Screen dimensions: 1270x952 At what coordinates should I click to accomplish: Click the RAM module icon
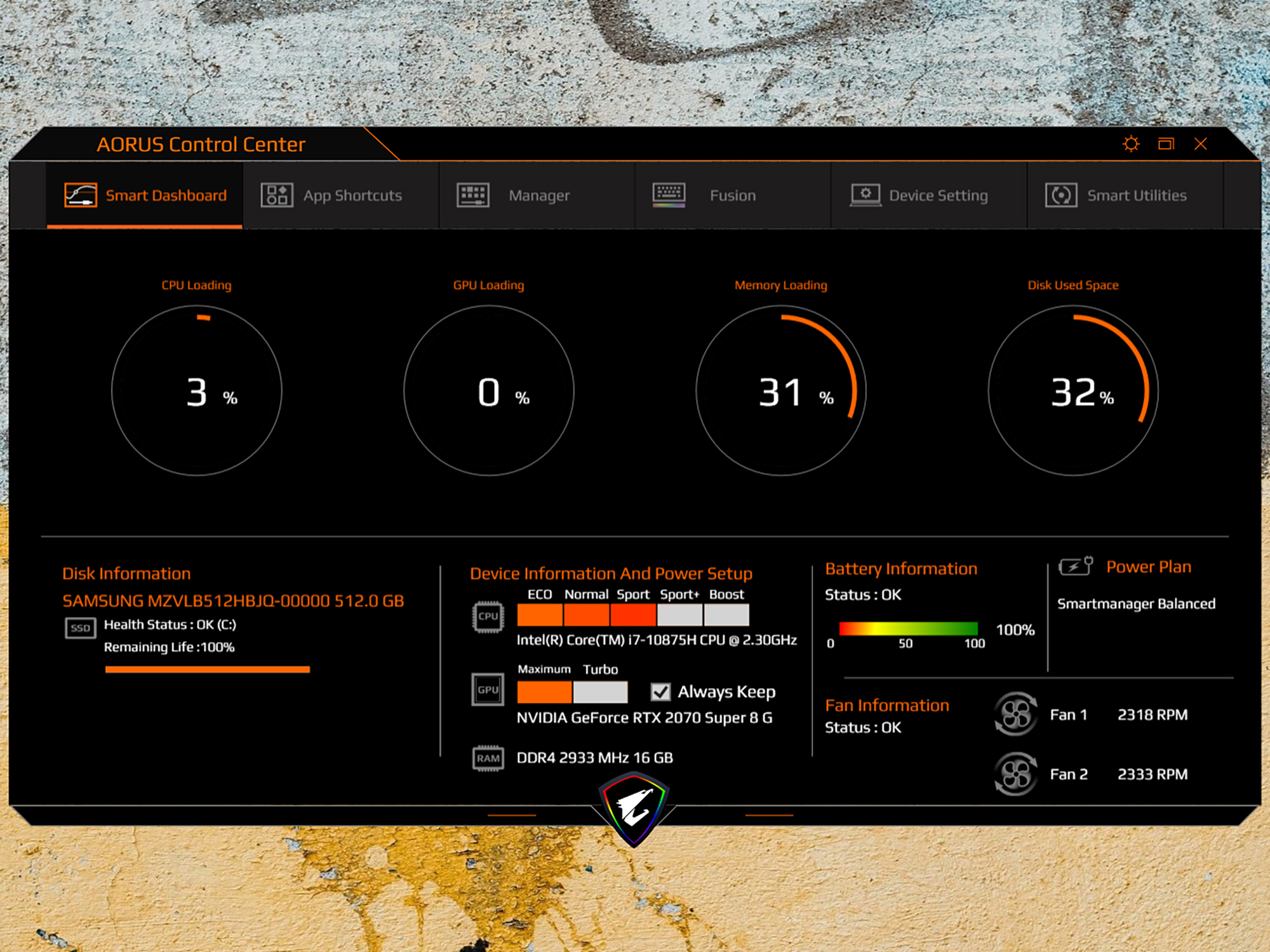click(x=488, y=758)
